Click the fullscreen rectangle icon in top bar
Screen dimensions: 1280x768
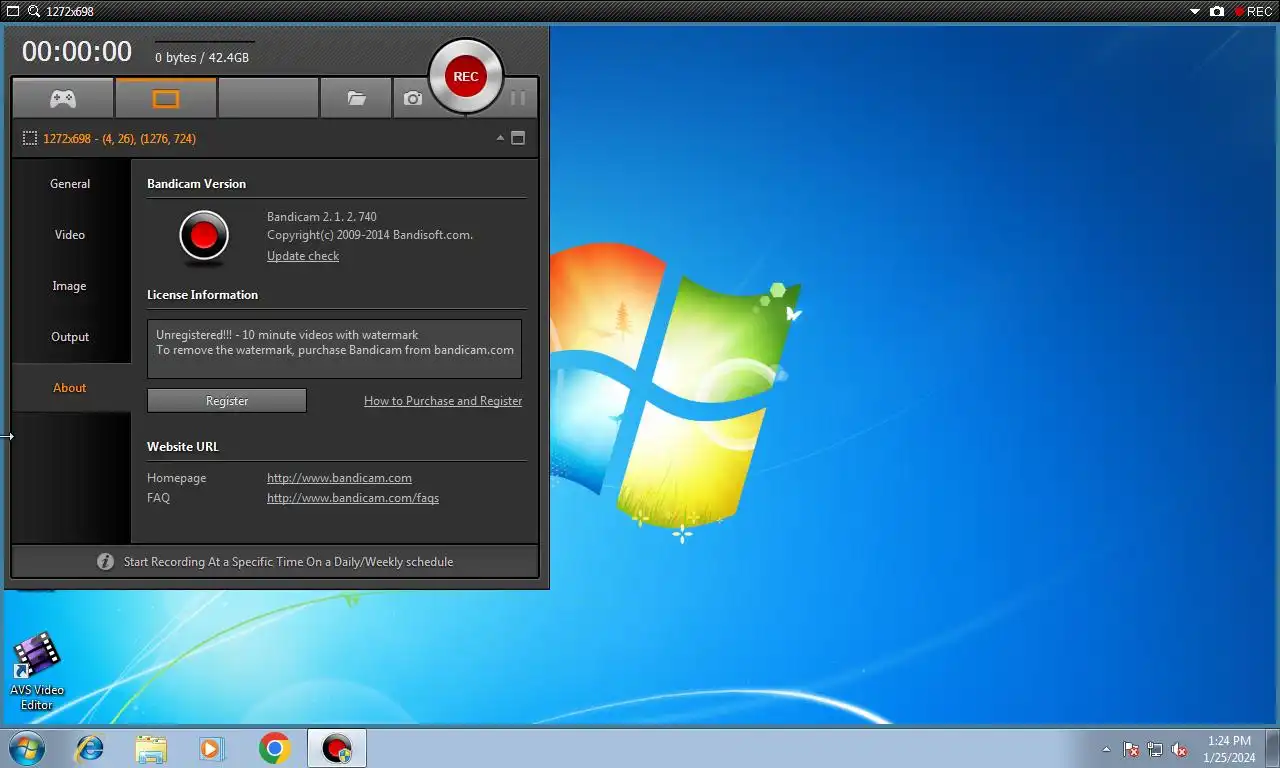[x=13, y=11]
